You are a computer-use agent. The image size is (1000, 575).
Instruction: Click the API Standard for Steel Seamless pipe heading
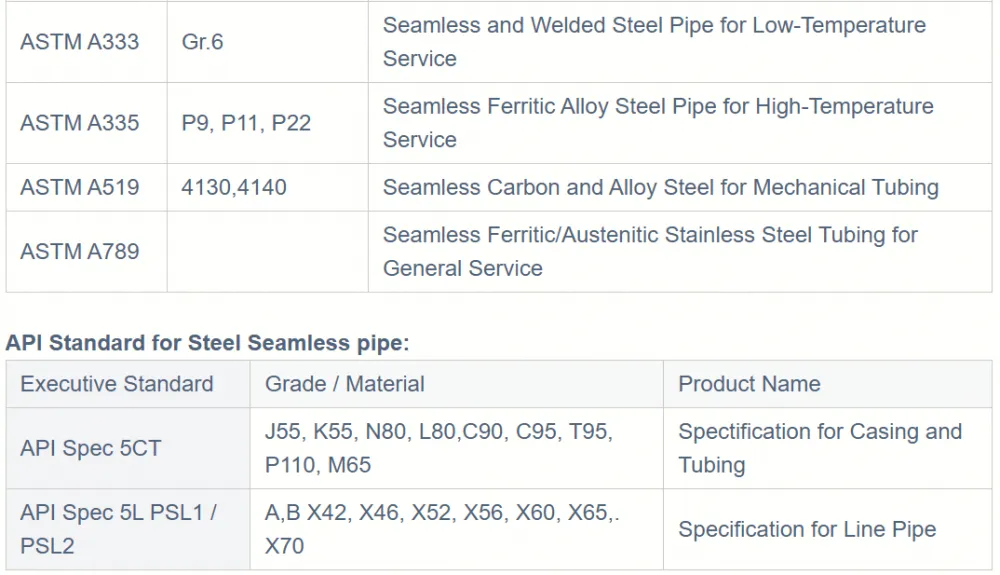pos(207,343)
